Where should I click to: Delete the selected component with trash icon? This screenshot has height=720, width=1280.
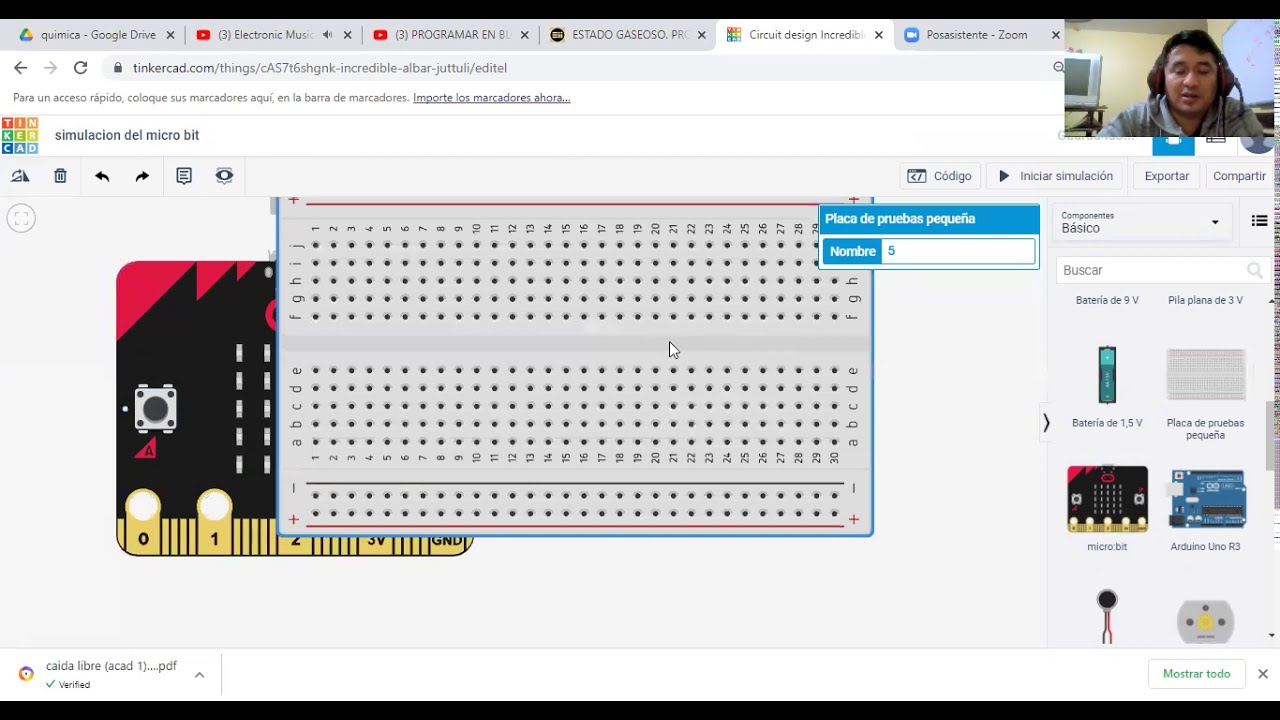pyautogui.click(x=60, y=176)
